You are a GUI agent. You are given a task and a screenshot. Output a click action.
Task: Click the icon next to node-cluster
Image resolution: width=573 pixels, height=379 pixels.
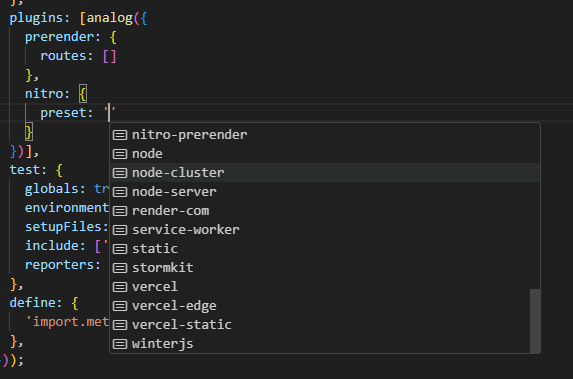tap(120, 173)
